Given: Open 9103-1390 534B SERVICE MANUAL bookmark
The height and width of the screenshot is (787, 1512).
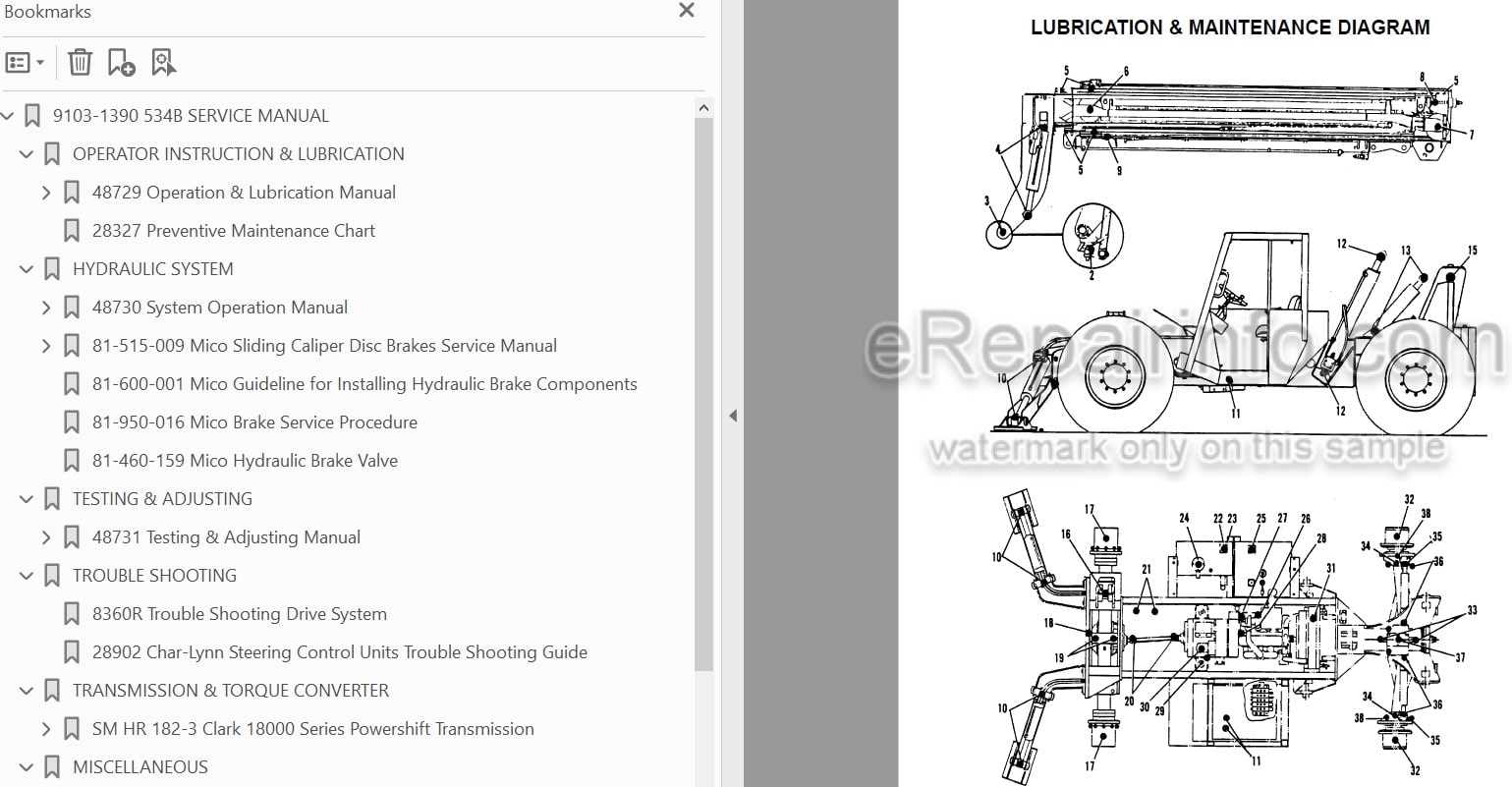Looking at the screenshot, I should click(x=191, y=116).
